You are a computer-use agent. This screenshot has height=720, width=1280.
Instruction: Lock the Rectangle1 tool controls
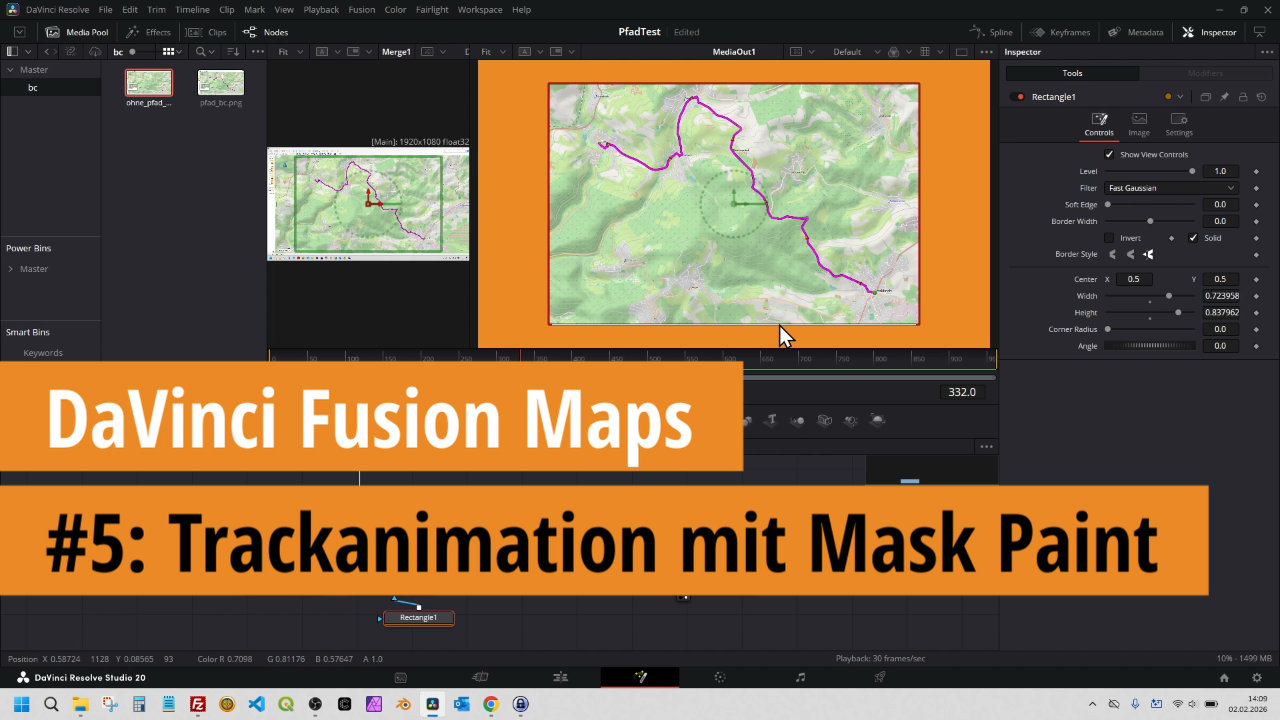[x=1243, y=97]
